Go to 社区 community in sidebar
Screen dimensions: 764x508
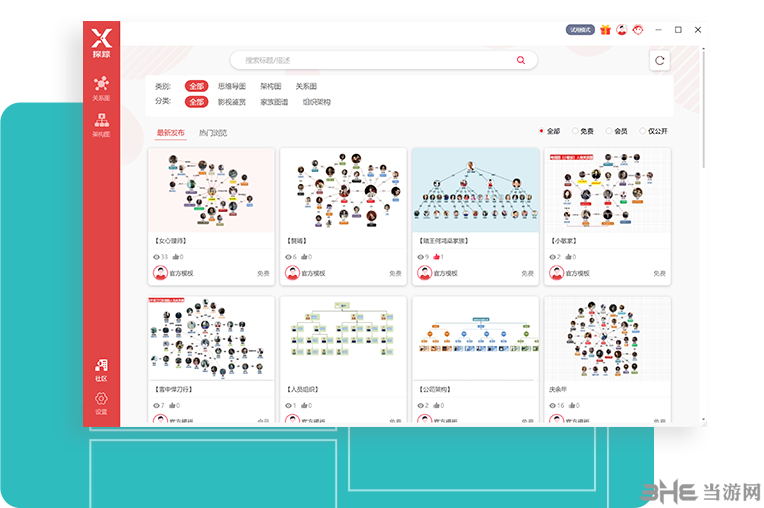pos(101,369)
